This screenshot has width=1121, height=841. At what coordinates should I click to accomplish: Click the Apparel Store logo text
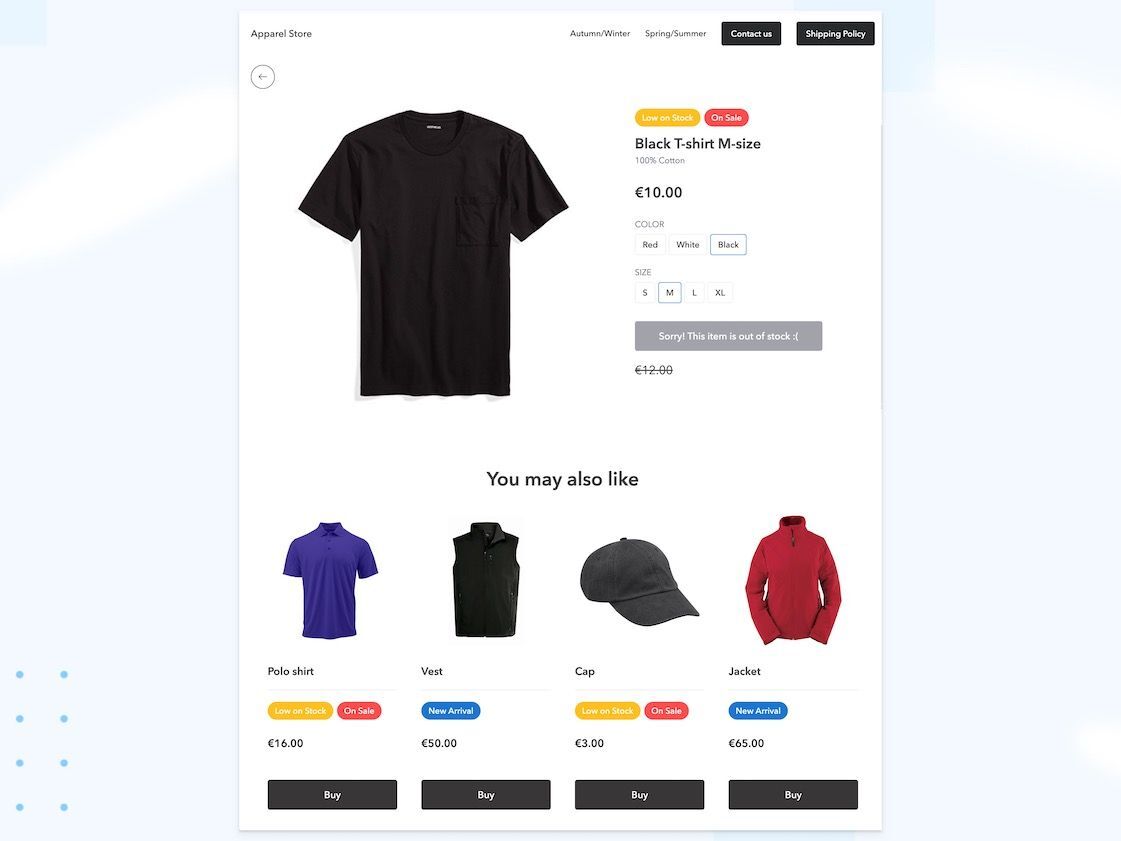281,34
